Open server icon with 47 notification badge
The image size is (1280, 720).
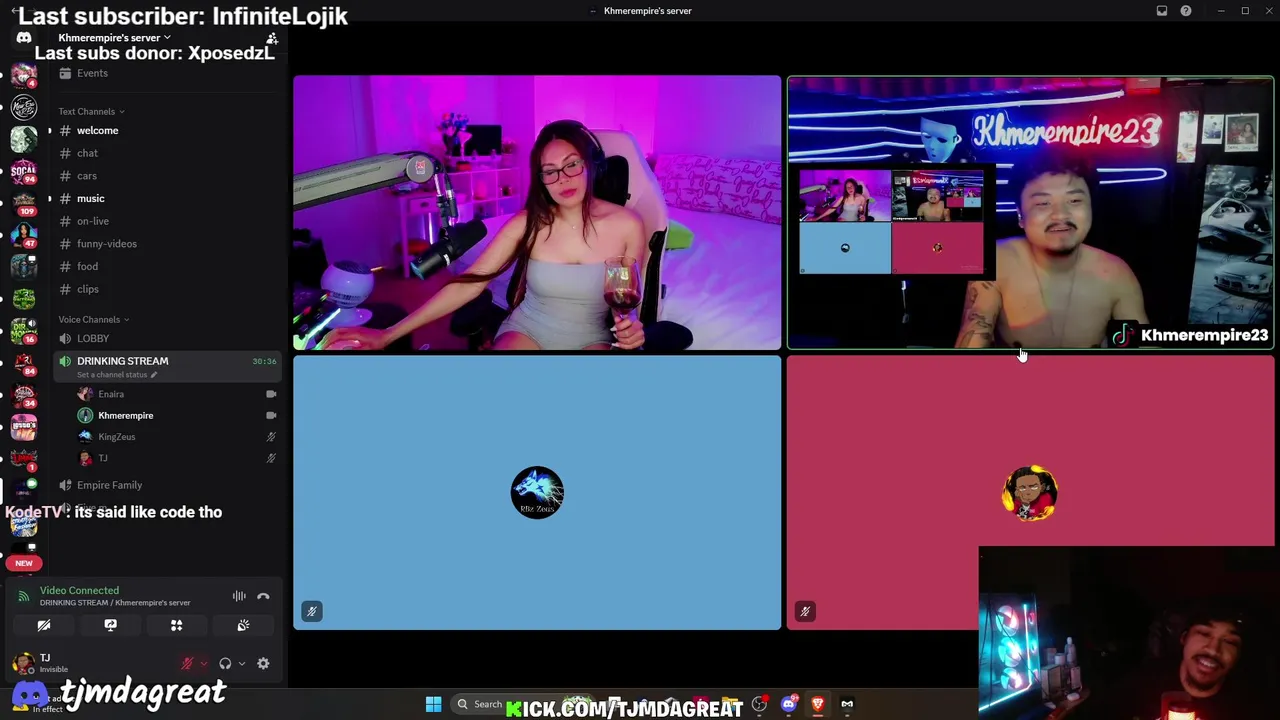24,234
